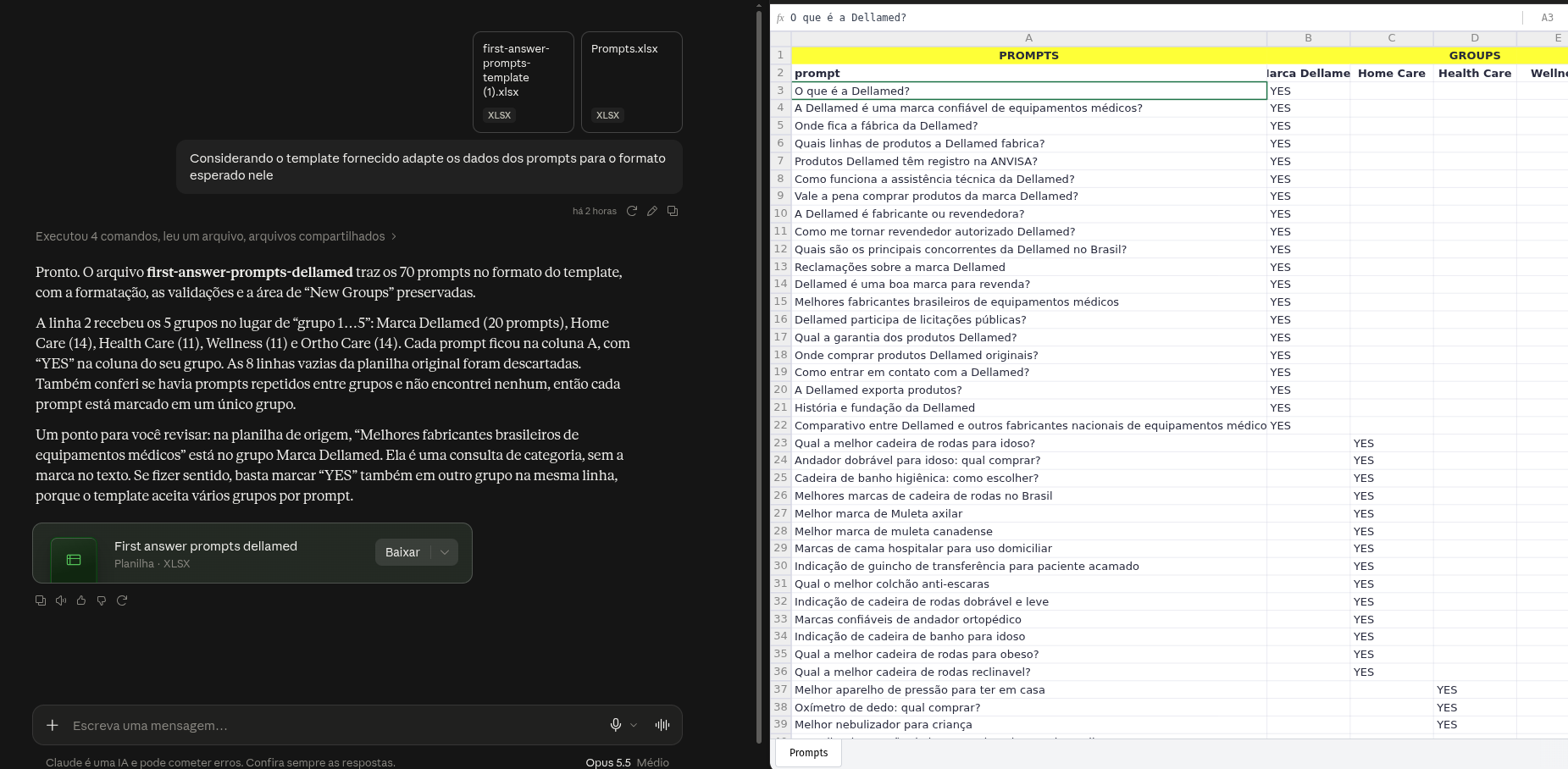Select cell 'Melhor nebulizador para criança'
Viewport: 1568px width, 769px height.
[x=1028, y=725]
